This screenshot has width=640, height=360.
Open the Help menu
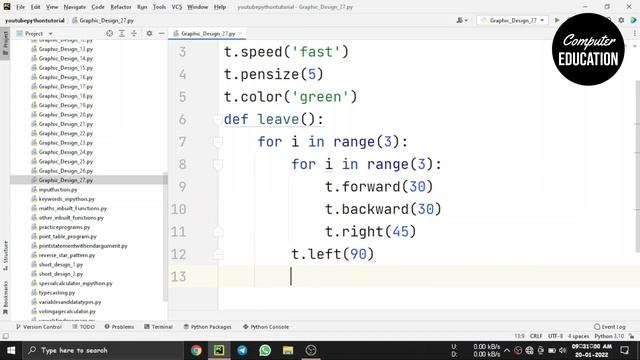(220, 7)
